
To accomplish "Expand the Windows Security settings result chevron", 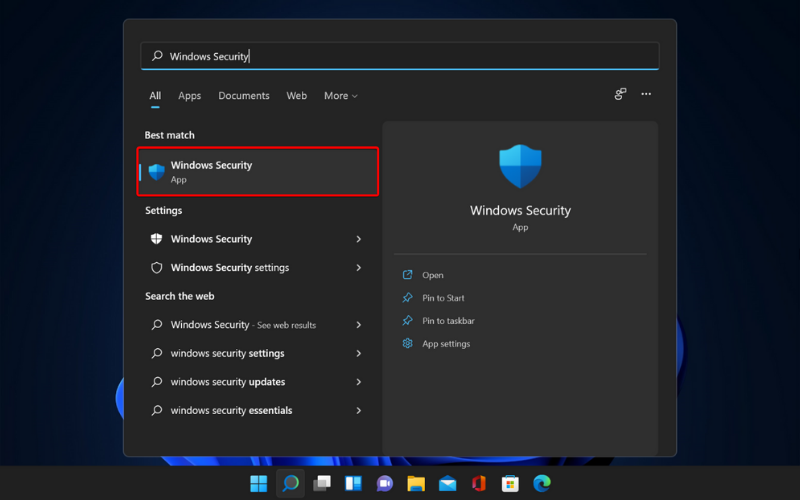I will 359,268.
